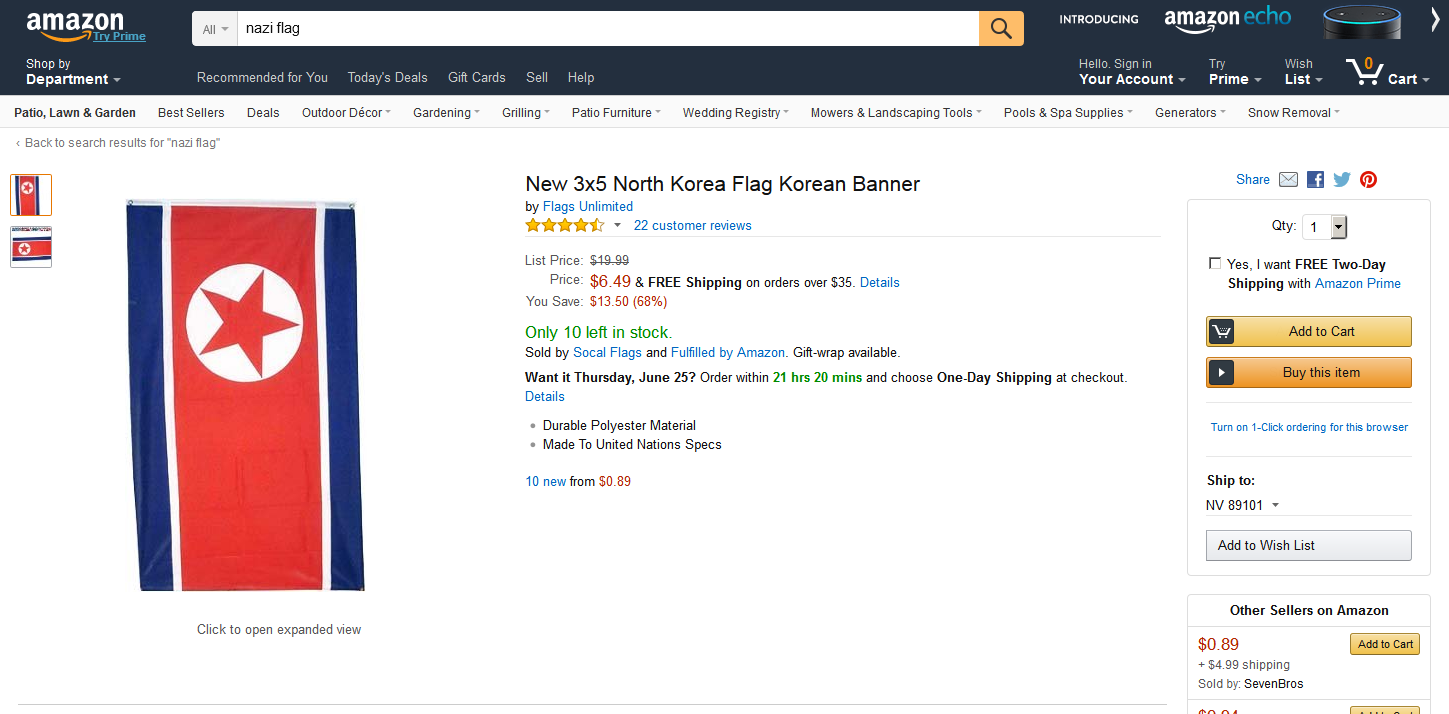
Task: Expand the All search category dropdown
Action: [x=215, y=29]
